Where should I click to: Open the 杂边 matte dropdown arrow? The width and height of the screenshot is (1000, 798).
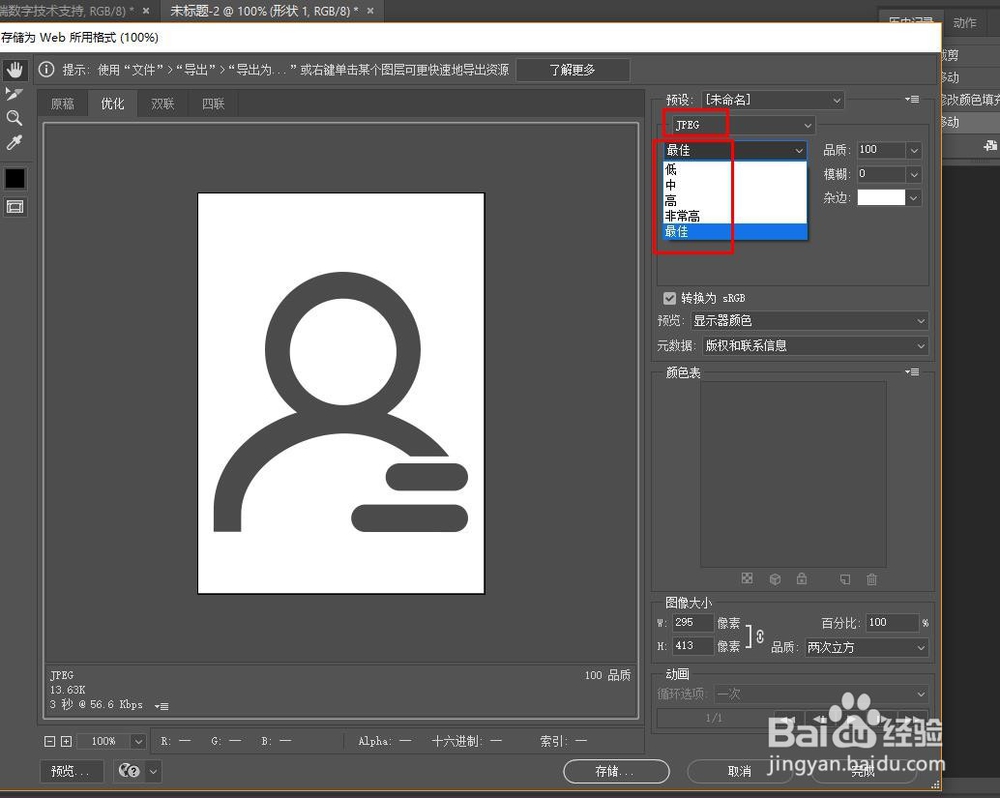click(x=914, y=198)
